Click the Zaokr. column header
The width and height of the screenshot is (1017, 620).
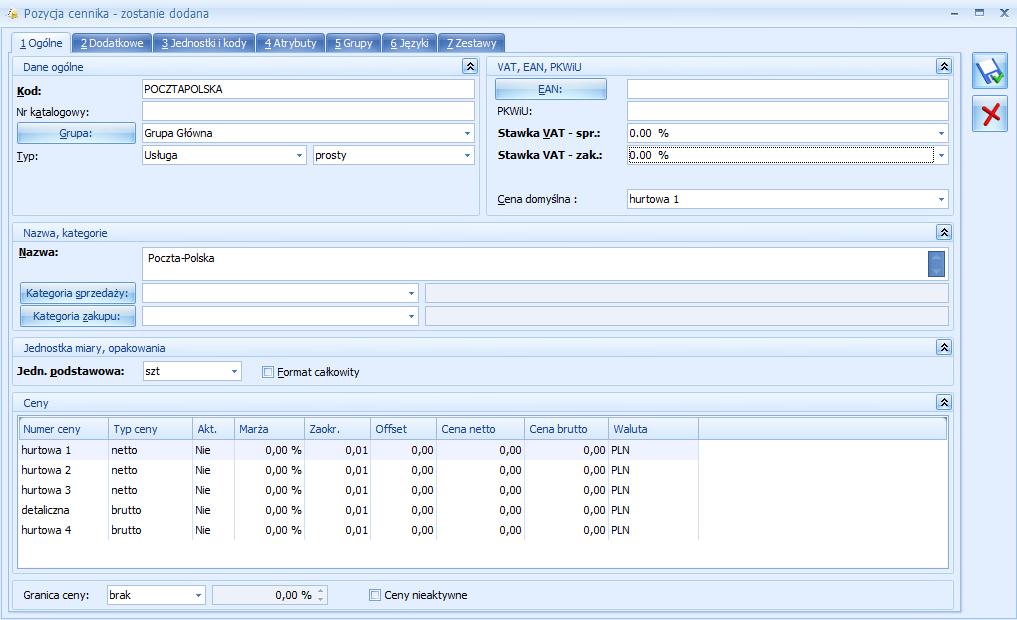pos(337,429)
